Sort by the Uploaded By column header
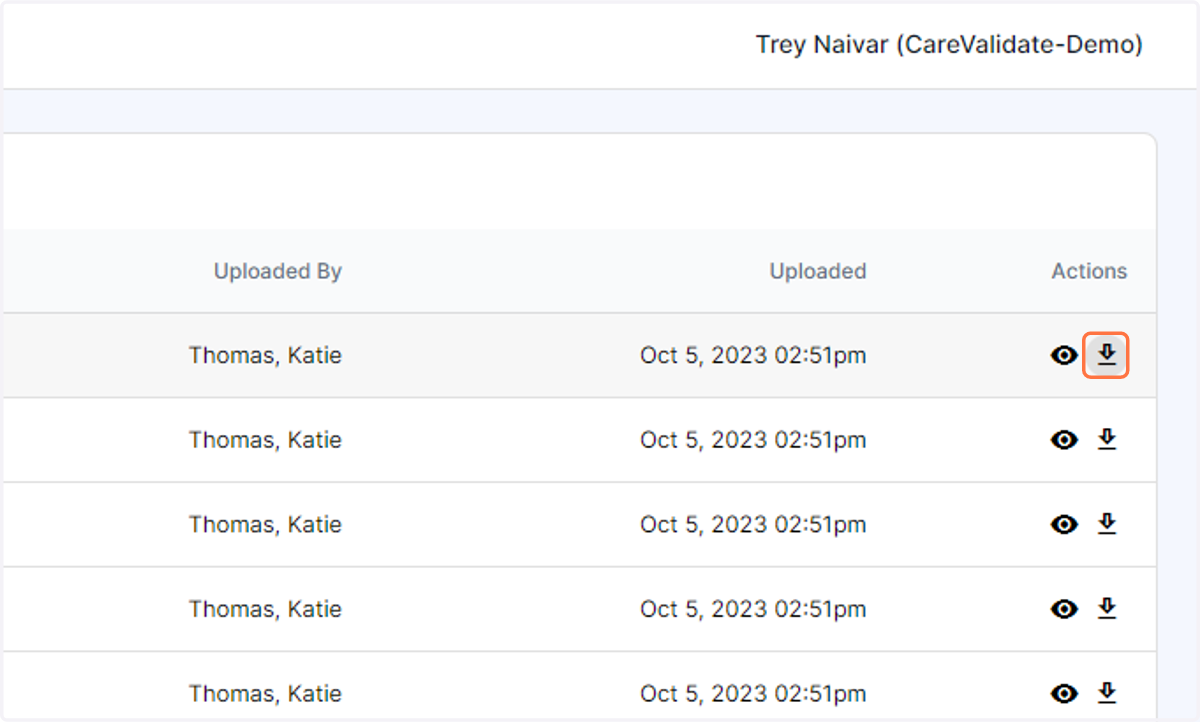 [278, 271]
